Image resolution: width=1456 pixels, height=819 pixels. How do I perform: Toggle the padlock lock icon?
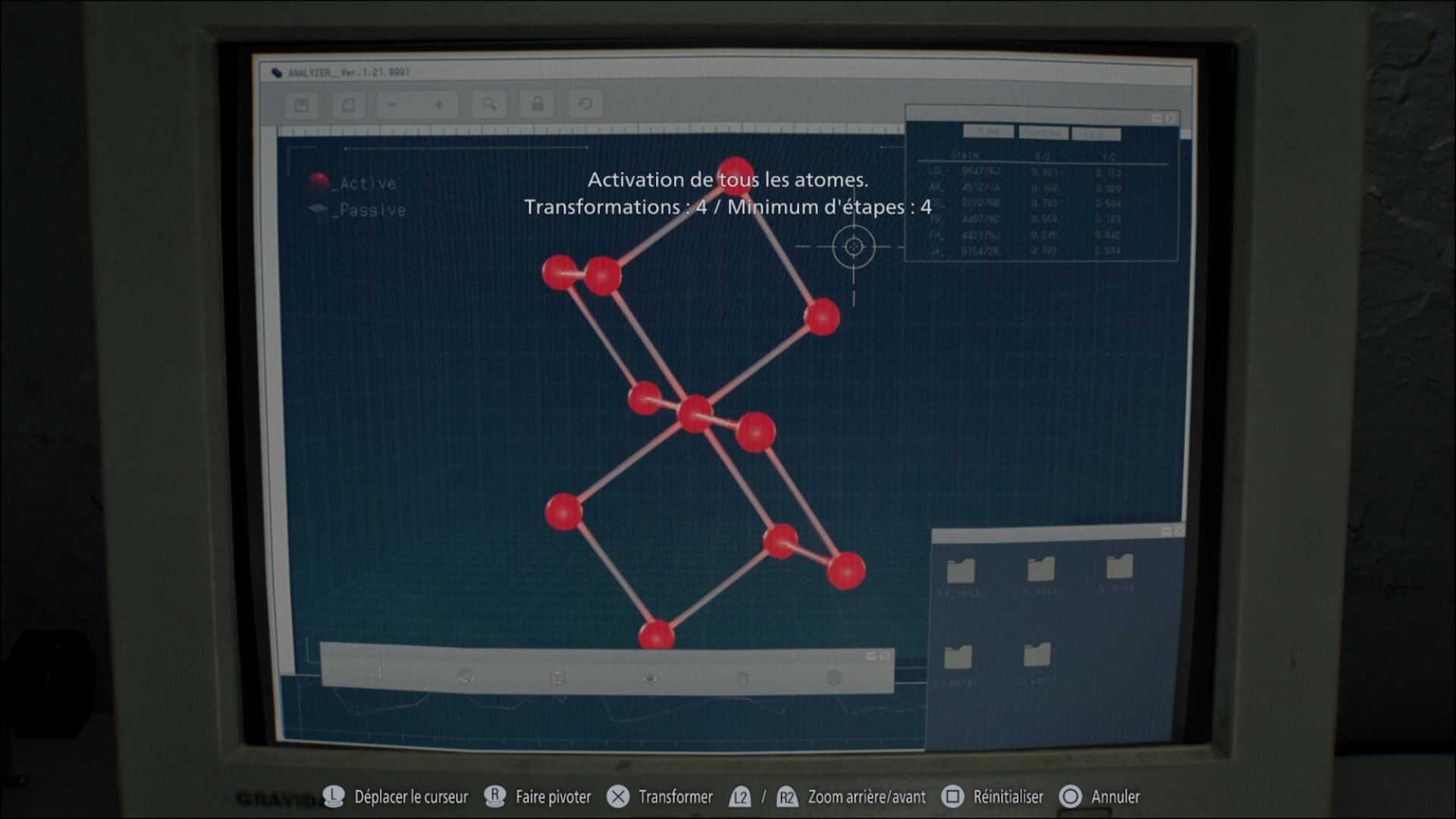coord(537,104)
